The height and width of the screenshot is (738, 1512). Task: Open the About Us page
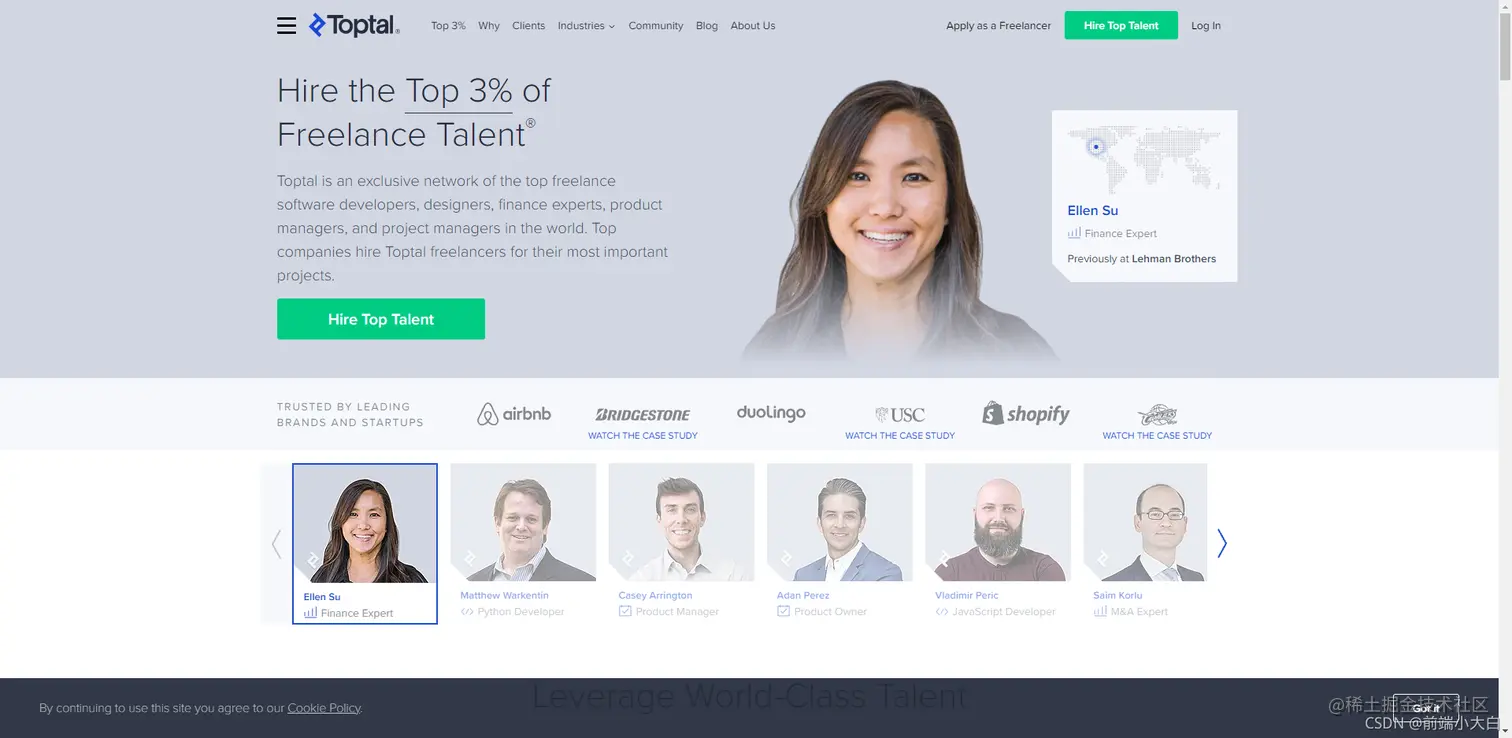[x=753, y=26]
